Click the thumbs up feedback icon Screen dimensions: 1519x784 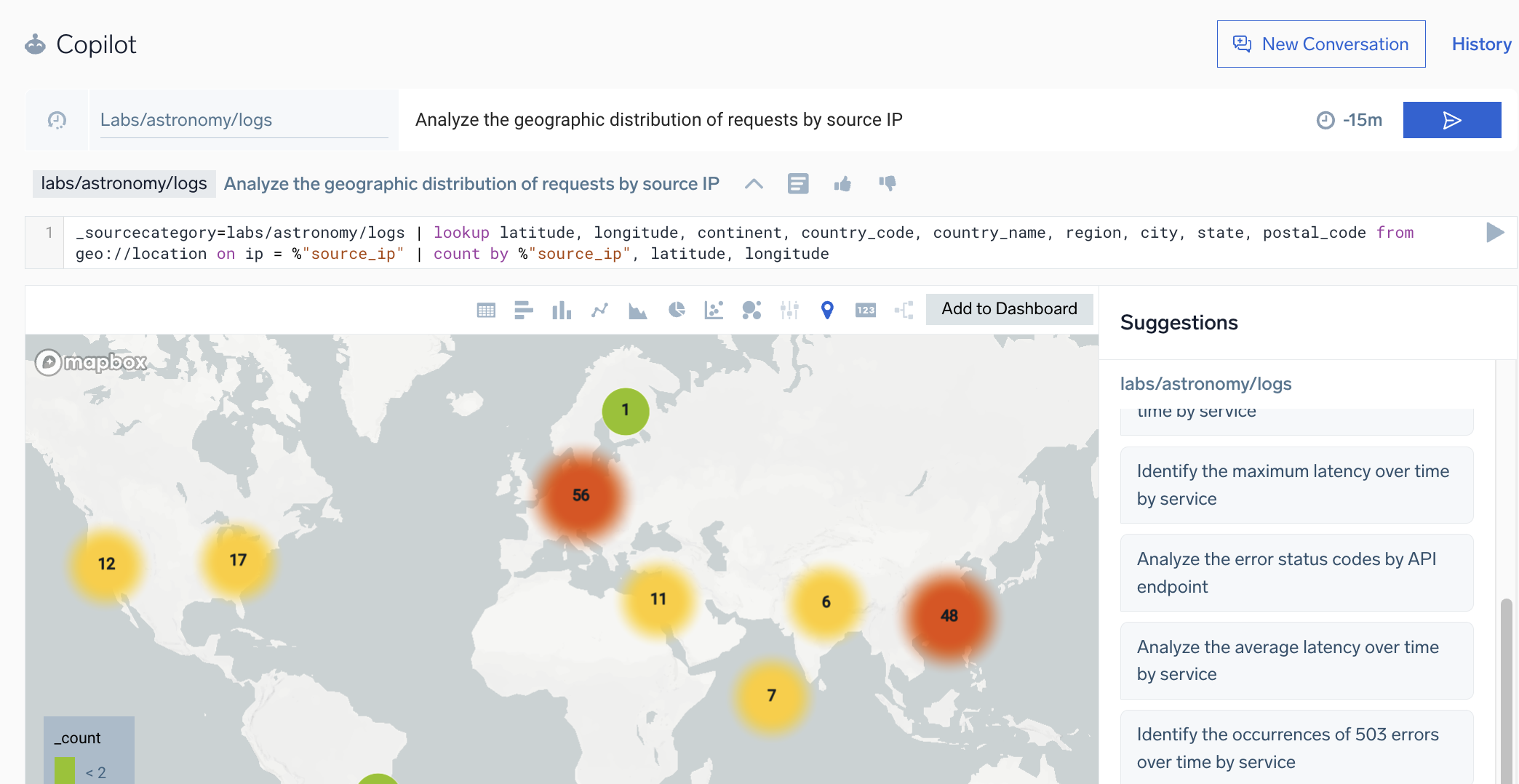tap(842, 184)
